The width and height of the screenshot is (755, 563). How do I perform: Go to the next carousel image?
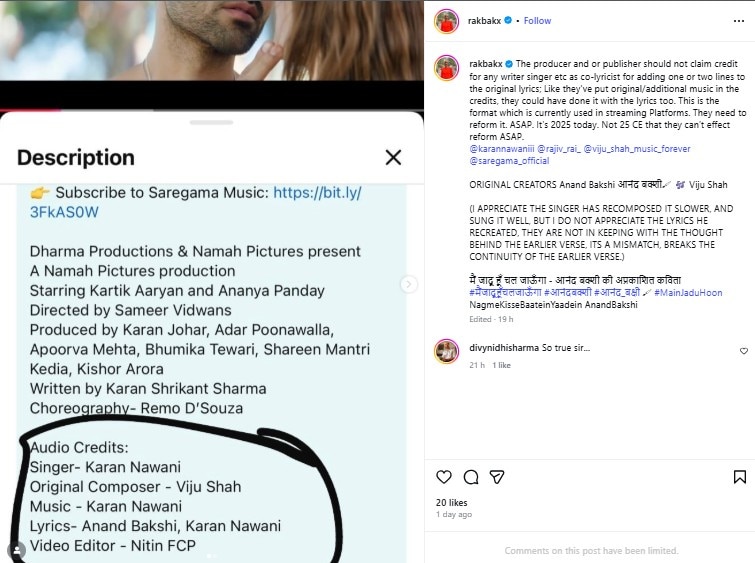point(409,284)
